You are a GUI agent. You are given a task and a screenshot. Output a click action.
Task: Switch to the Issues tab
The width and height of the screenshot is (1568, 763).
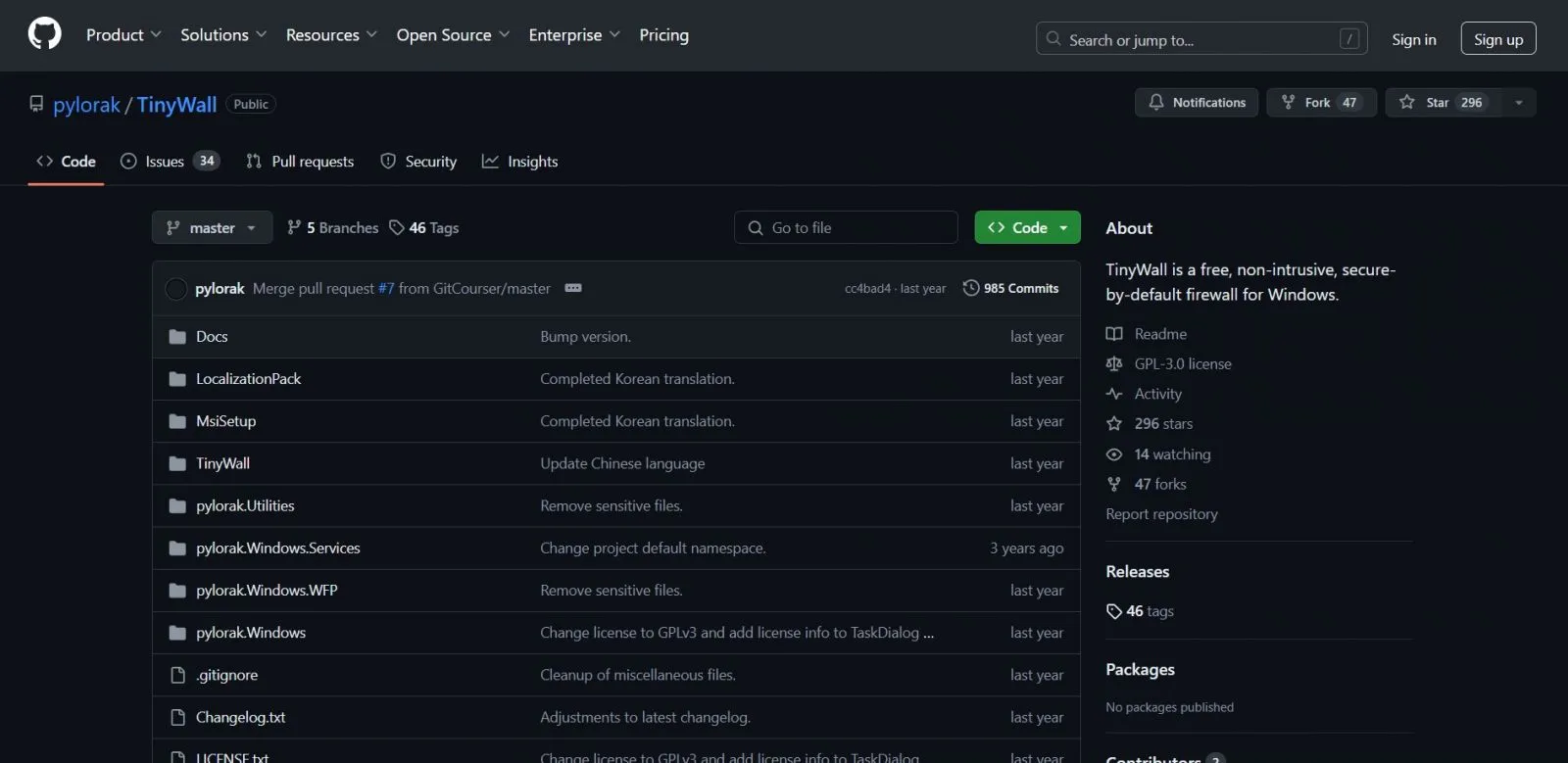pyautogui.click(x=170, y=162)
